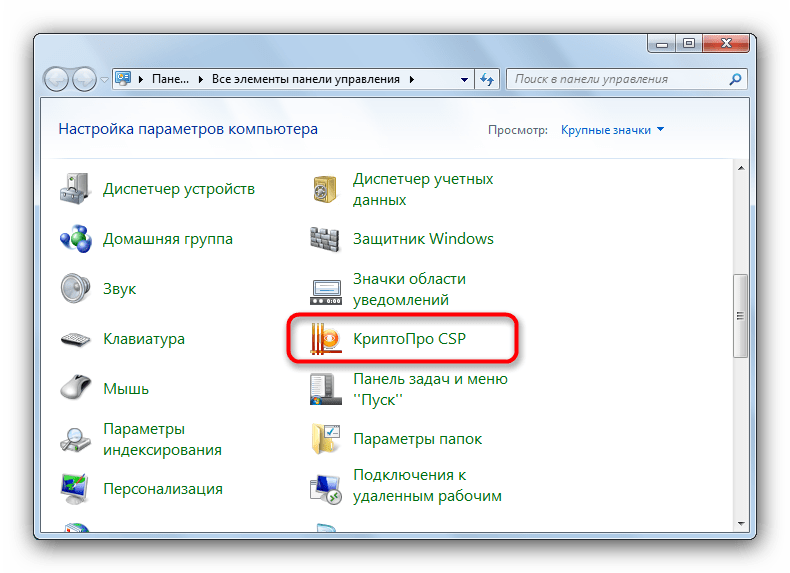Open the Персонализация link
790x573 pixels.
(x=163, y=489)
